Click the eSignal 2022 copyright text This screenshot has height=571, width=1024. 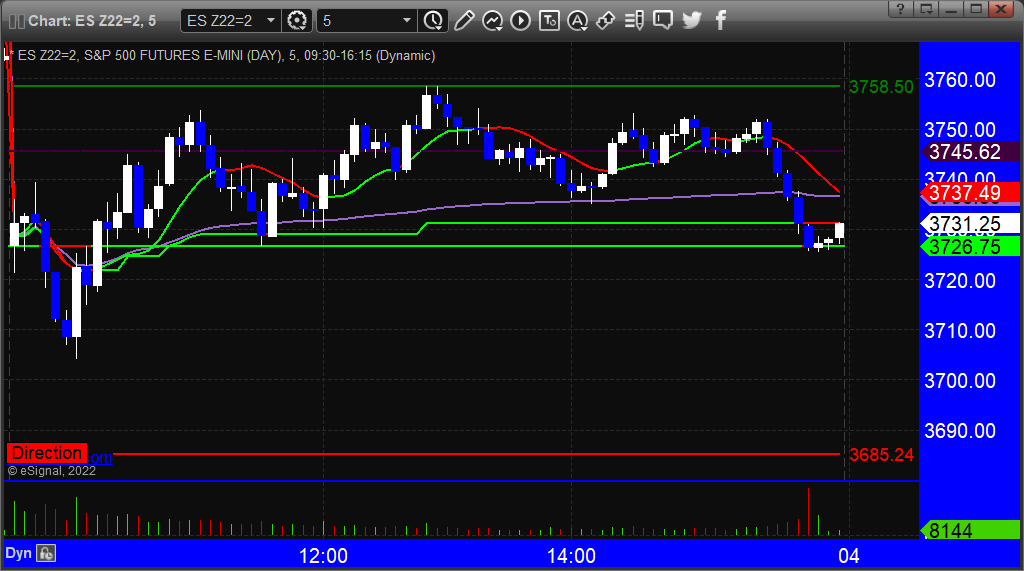tap(52, 471)
